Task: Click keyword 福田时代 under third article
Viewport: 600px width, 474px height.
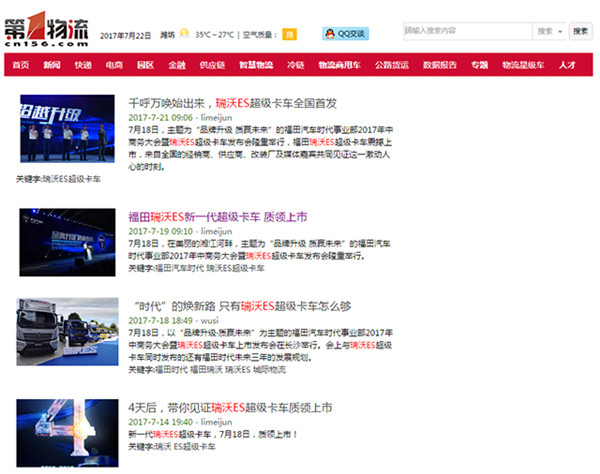Action: click(171, 370)
